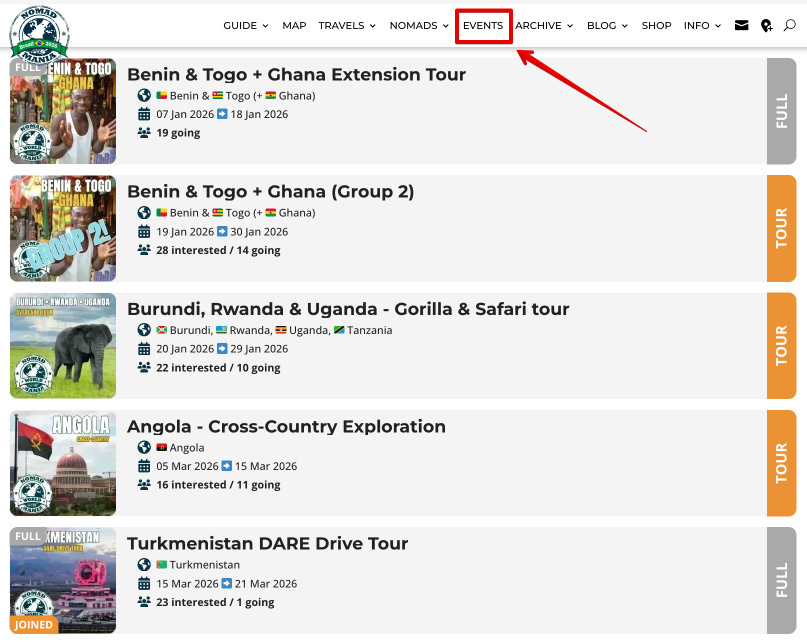Click the add location pin icon

pyautogui.click(x=766, y=26)
